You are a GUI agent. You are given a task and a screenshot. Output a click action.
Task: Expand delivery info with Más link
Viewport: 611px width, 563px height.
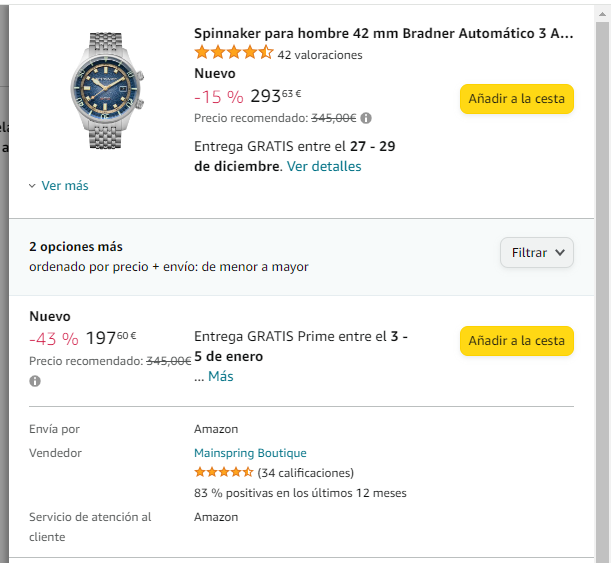point(220,377)
